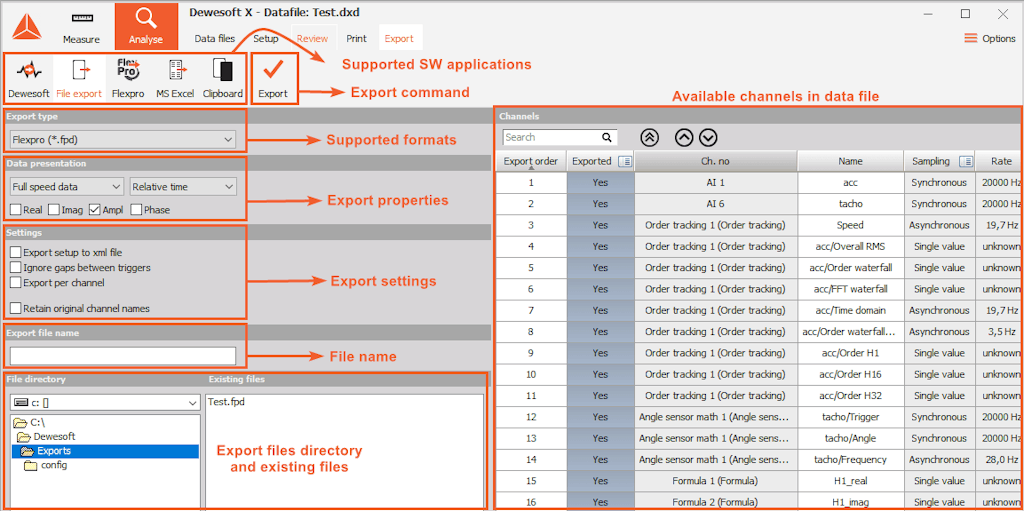Sort by Export order column header
Viewport: 1024px width, 511px height.
[x=531, y=161]
